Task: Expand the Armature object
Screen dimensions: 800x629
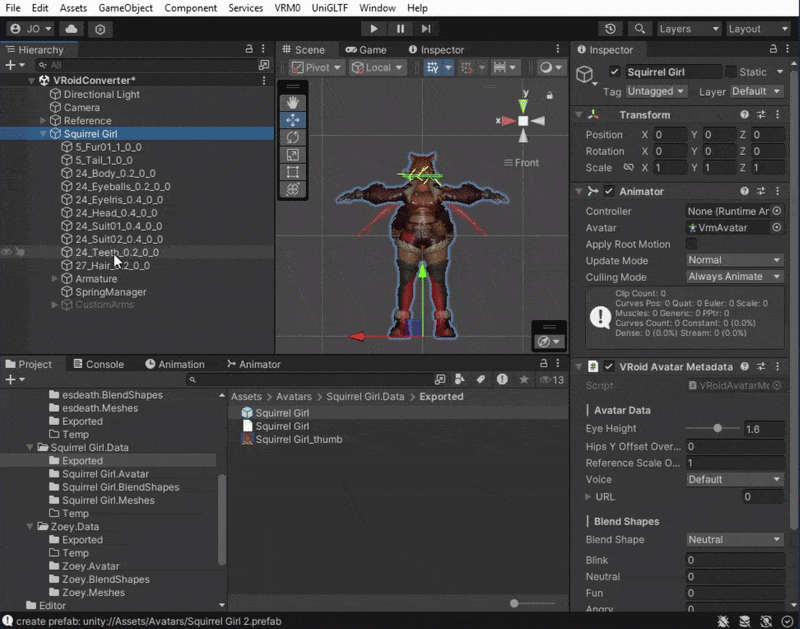Action: click(x=55, y=279)
